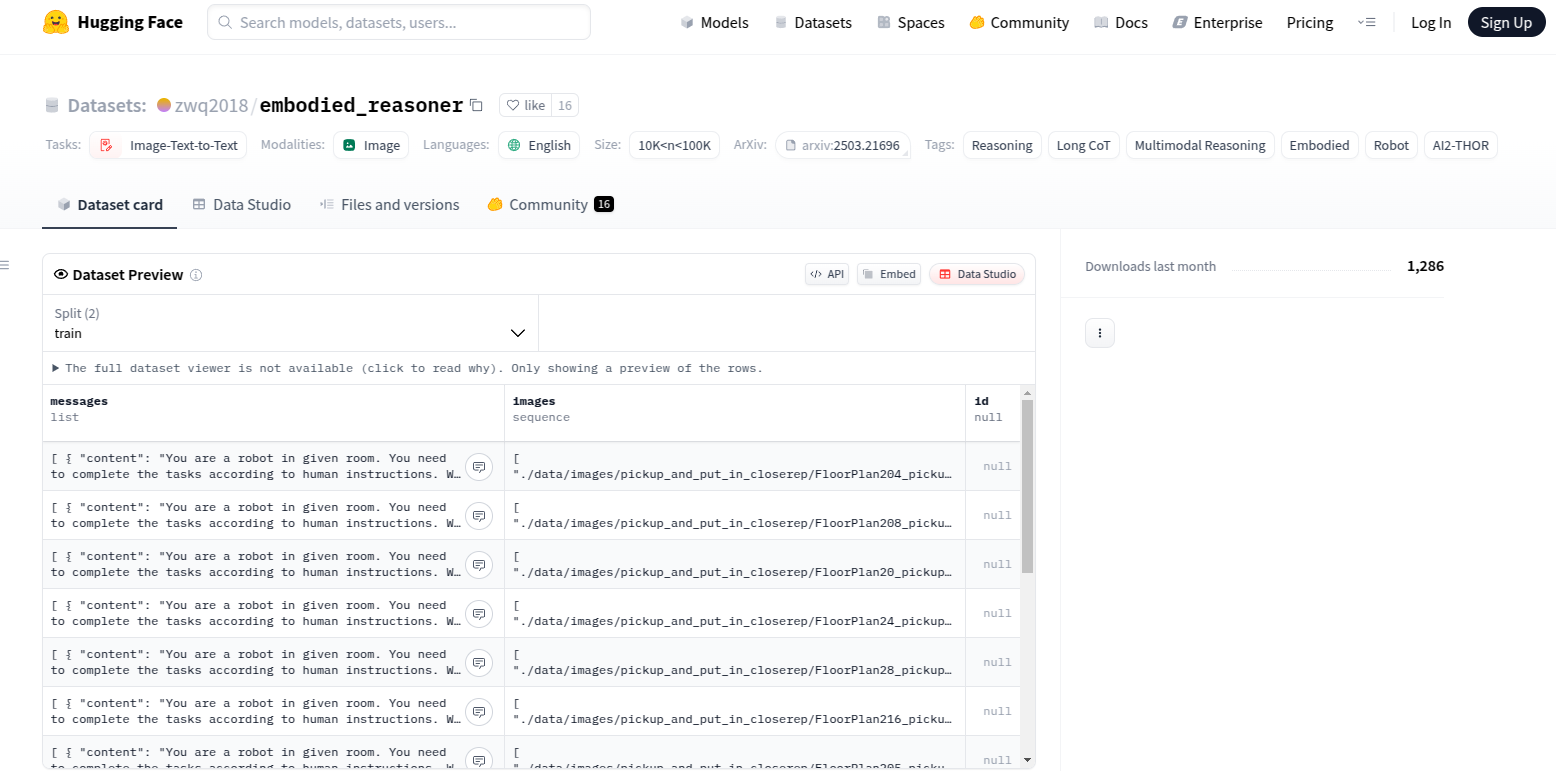
Task: Click the scrollbar up arrow in preview table
Action: point(1027,392)
